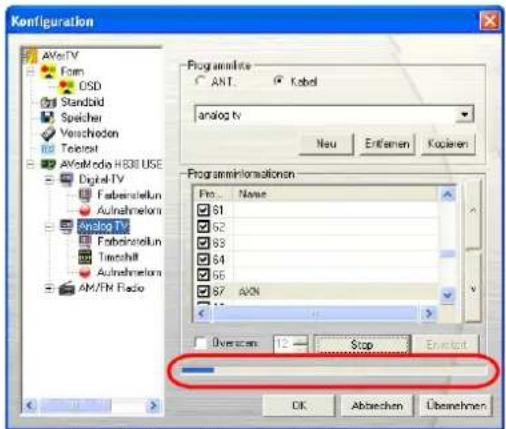Click the Timeshift icon
This screenshot has height=429, width=506.
pos(85,257)
